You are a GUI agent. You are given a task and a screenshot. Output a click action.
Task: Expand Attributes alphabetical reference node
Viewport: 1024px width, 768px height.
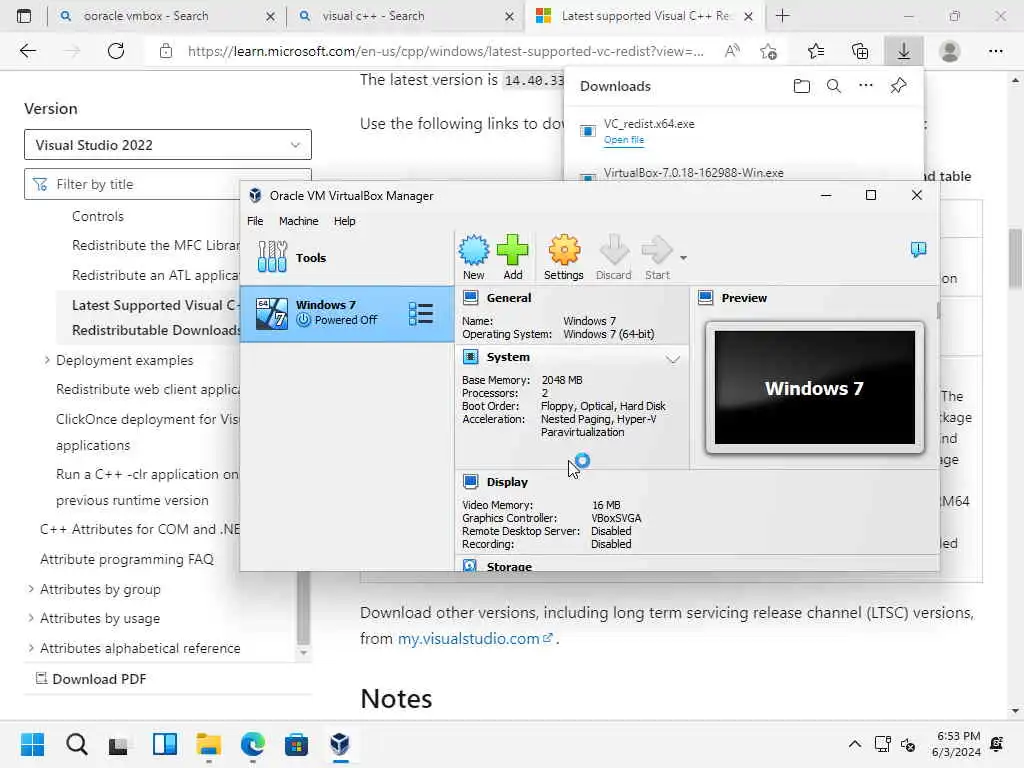coord(31,648)
